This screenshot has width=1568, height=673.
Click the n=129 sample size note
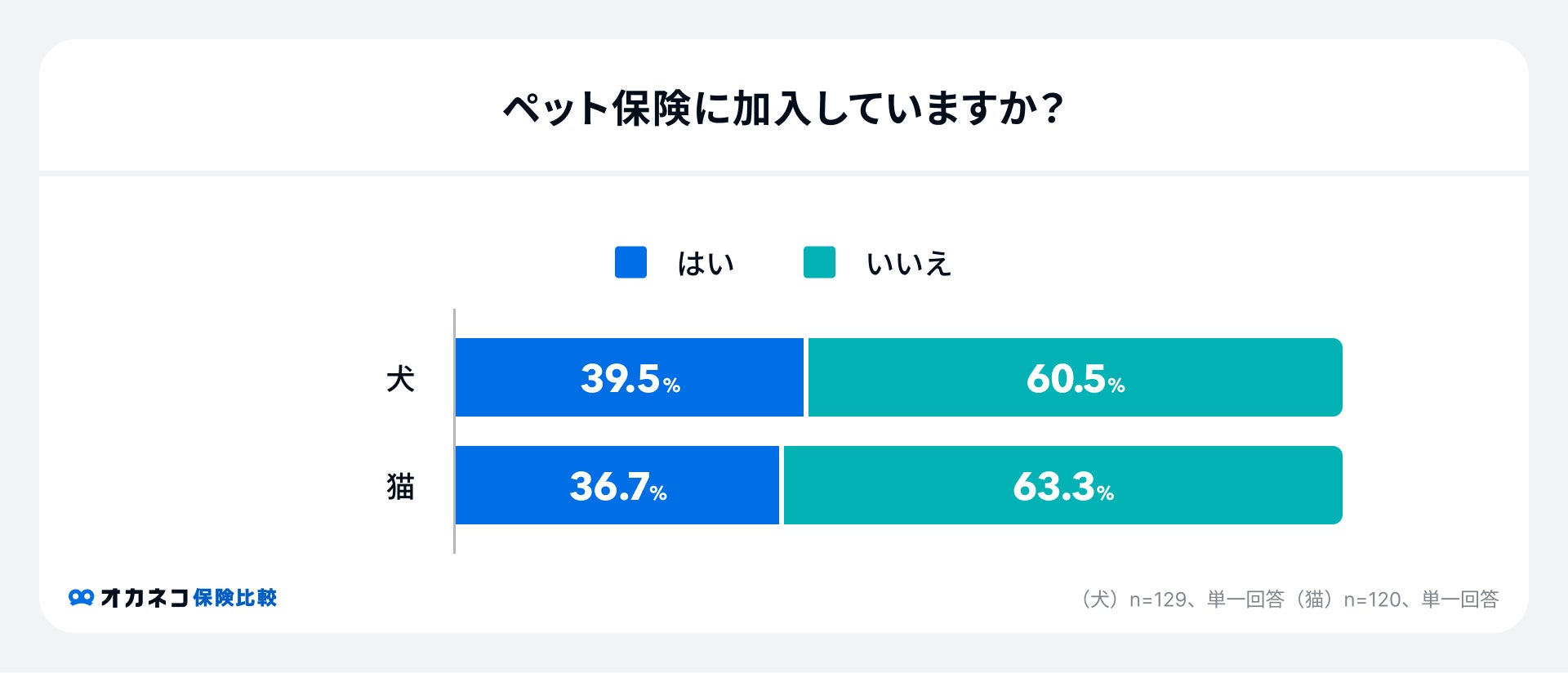1157,599
